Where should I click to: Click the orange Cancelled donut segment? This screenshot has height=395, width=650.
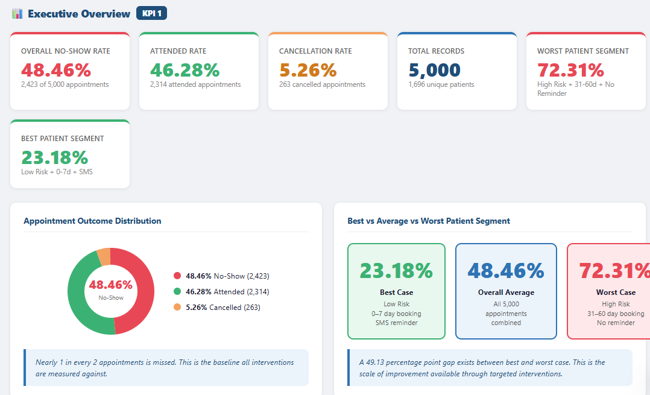tap(104, 256)
